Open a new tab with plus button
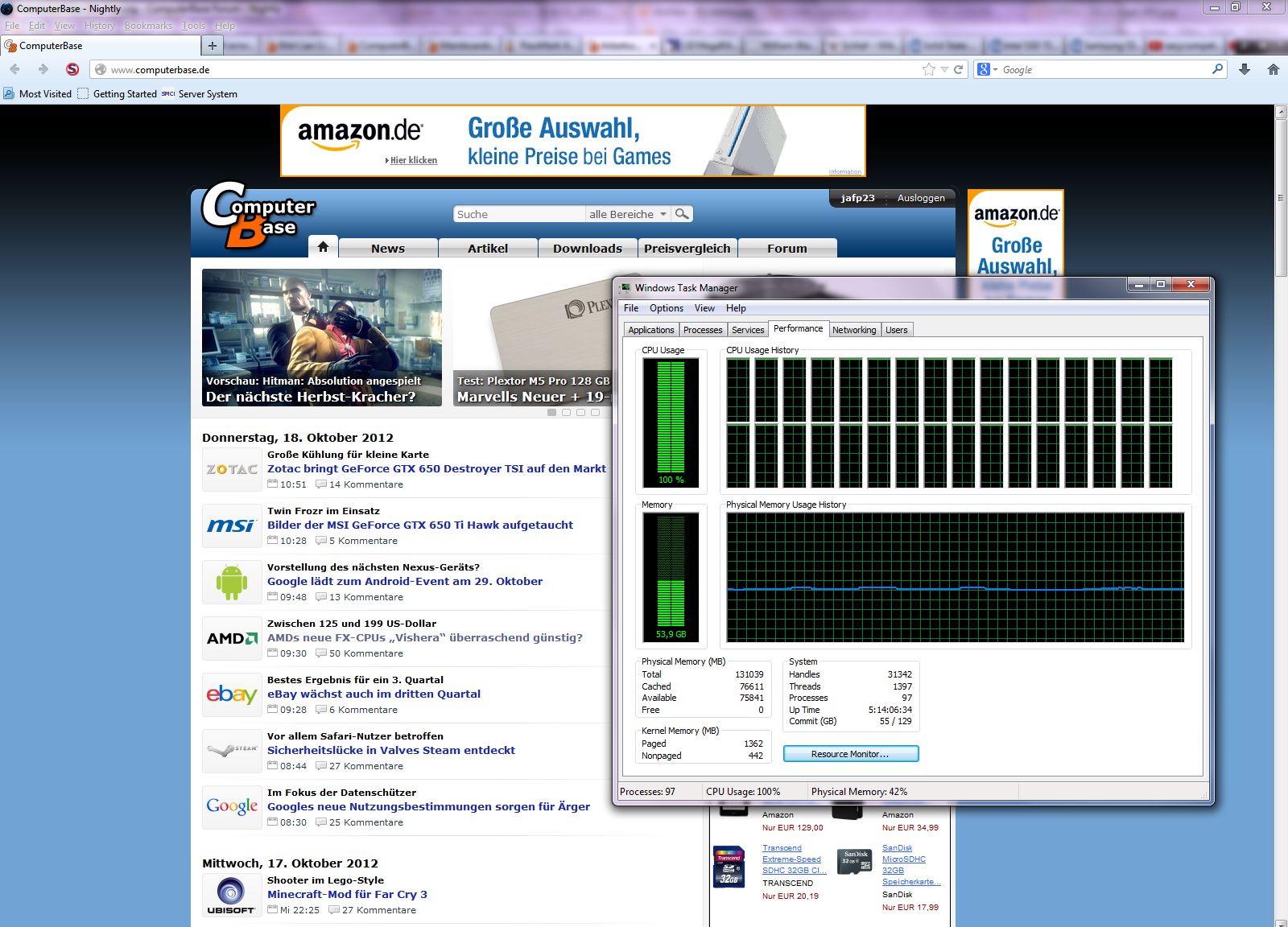Image resolution: width=1288 pixels, height=927 pixels. pyautogui.click(x=213, y=45)
